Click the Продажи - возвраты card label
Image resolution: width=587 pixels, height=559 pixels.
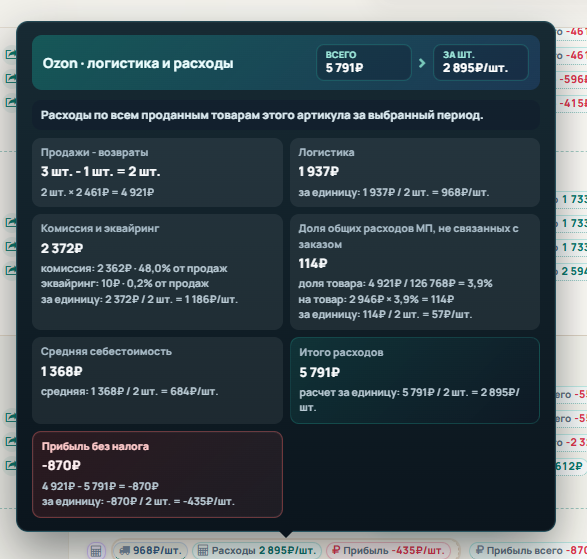coord(94,152)
